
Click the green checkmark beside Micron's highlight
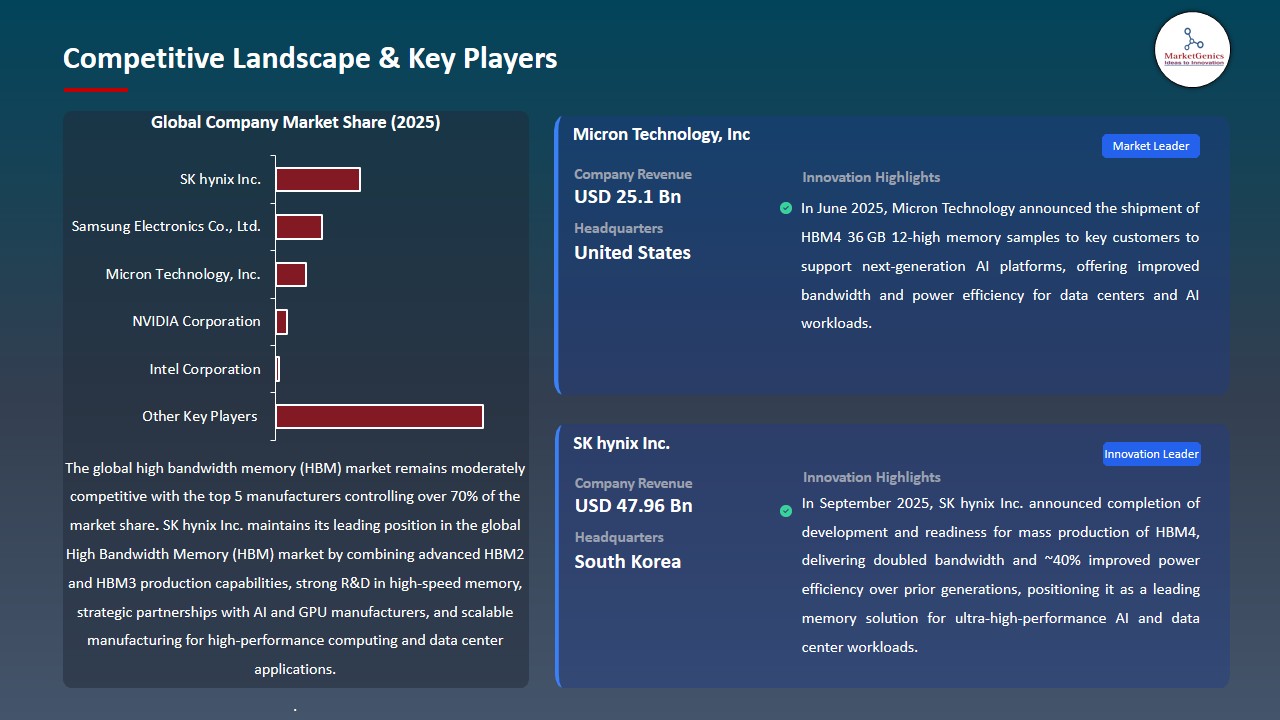(x=786, y=208)
